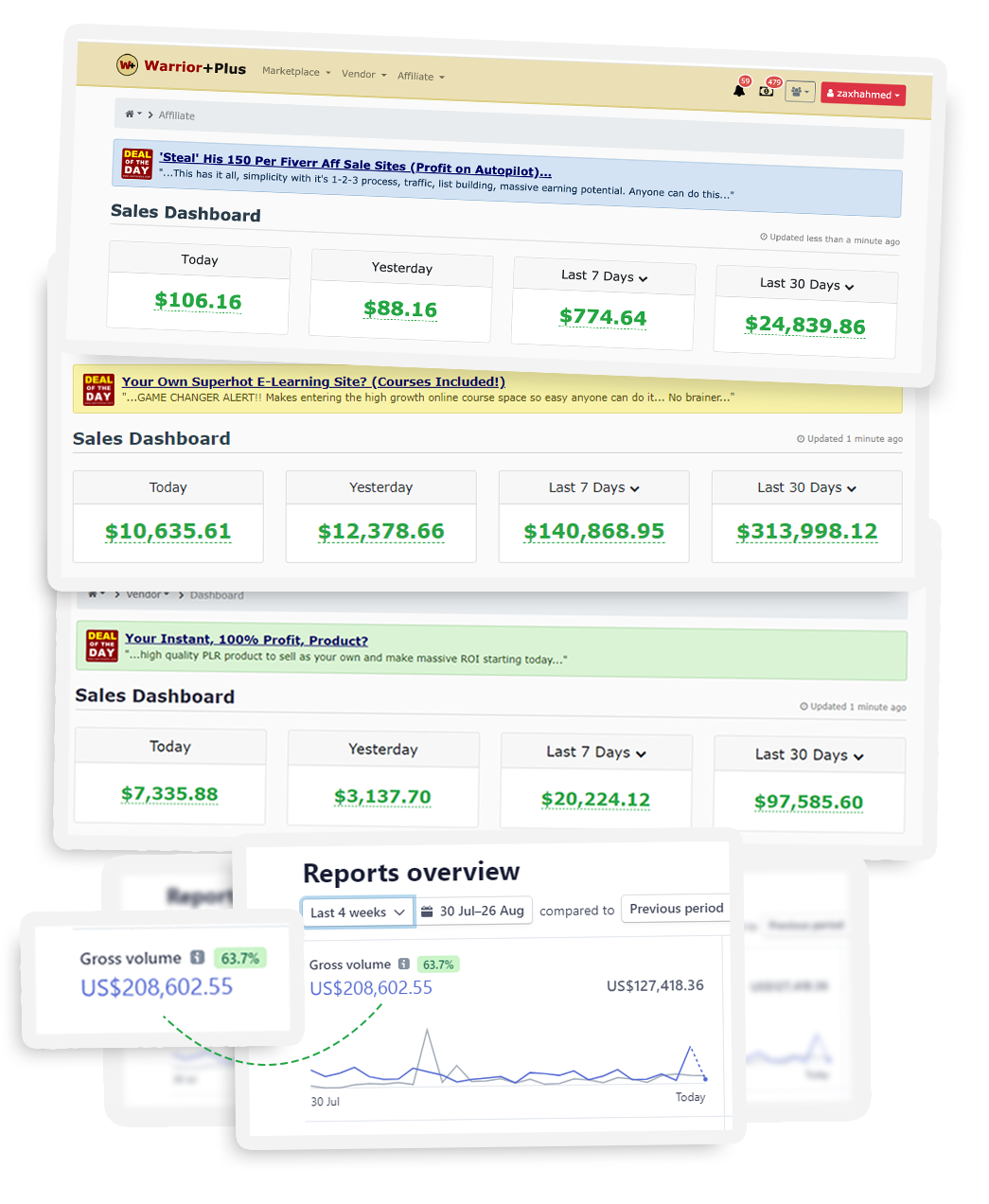
Task: Click calendar icon in 30 Jul–26 Aug button
Action: (x=427, y=911)
